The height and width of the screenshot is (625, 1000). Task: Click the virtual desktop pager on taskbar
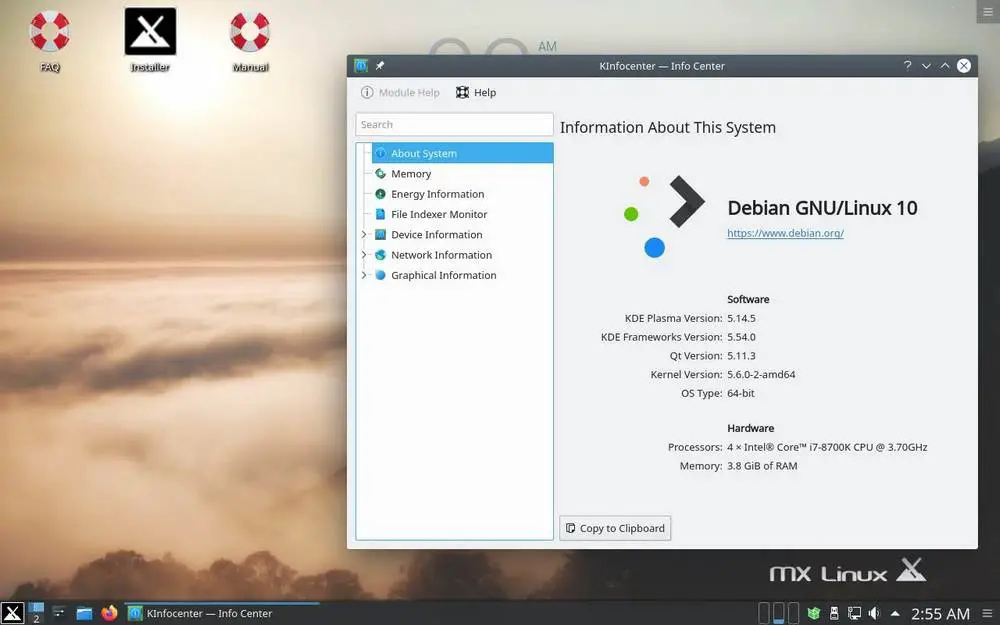coord(36,613)
